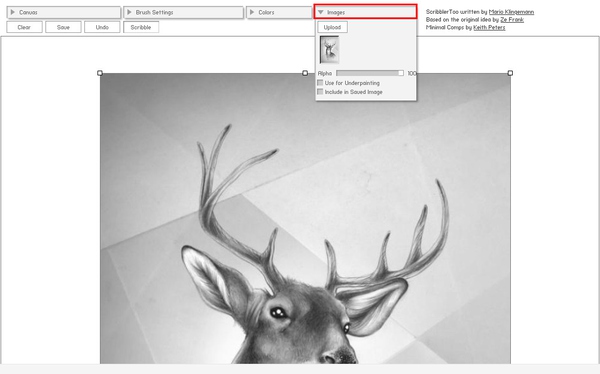
Task: Click the deer image on canvas
Action: click(305, 218)
